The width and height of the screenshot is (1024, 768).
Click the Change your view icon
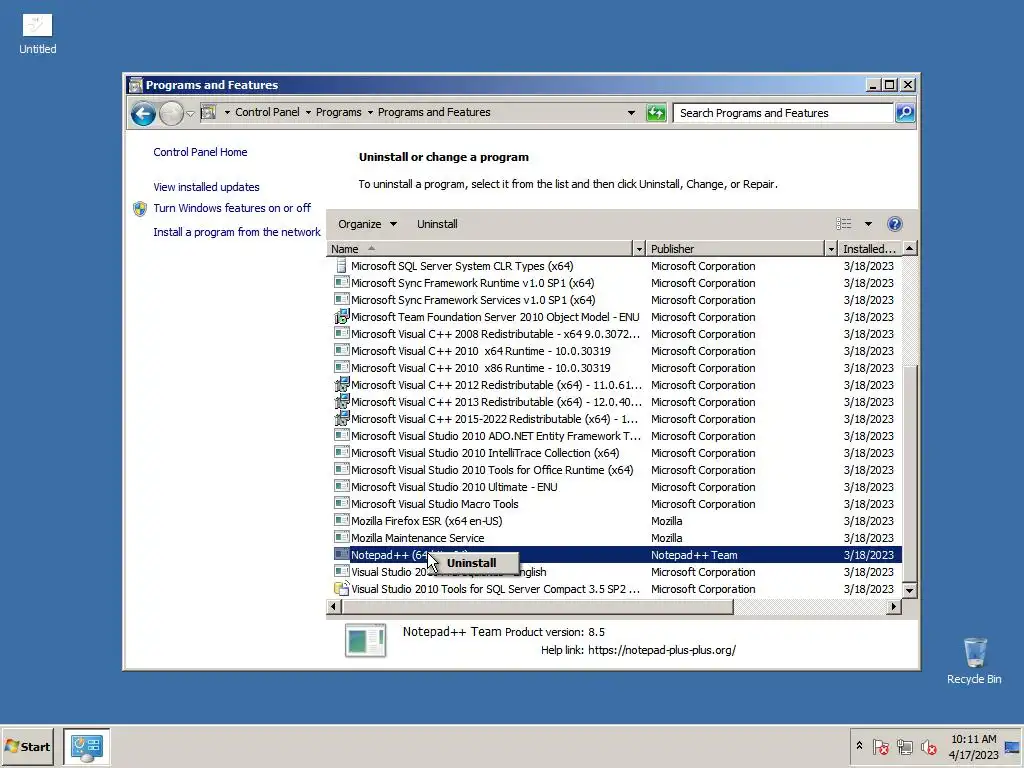tap(844, 224)
